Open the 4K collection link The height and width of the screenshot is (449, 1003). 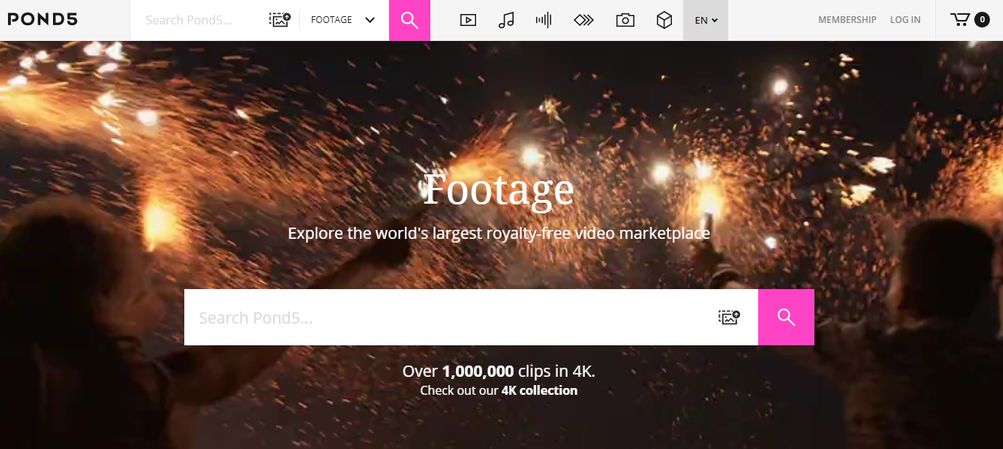coord(539,390)
